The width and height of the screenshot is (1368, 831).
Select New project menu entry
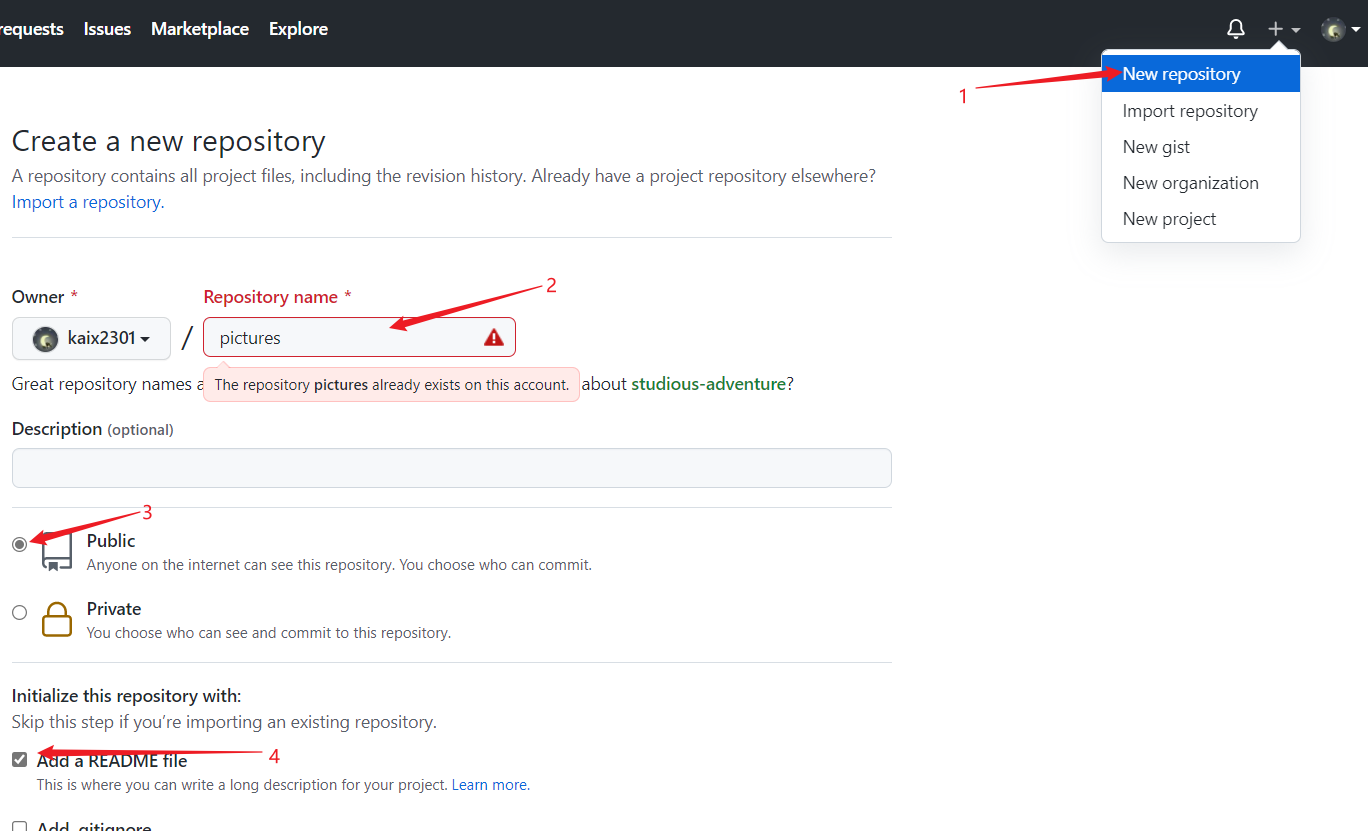click(1200, 219)
